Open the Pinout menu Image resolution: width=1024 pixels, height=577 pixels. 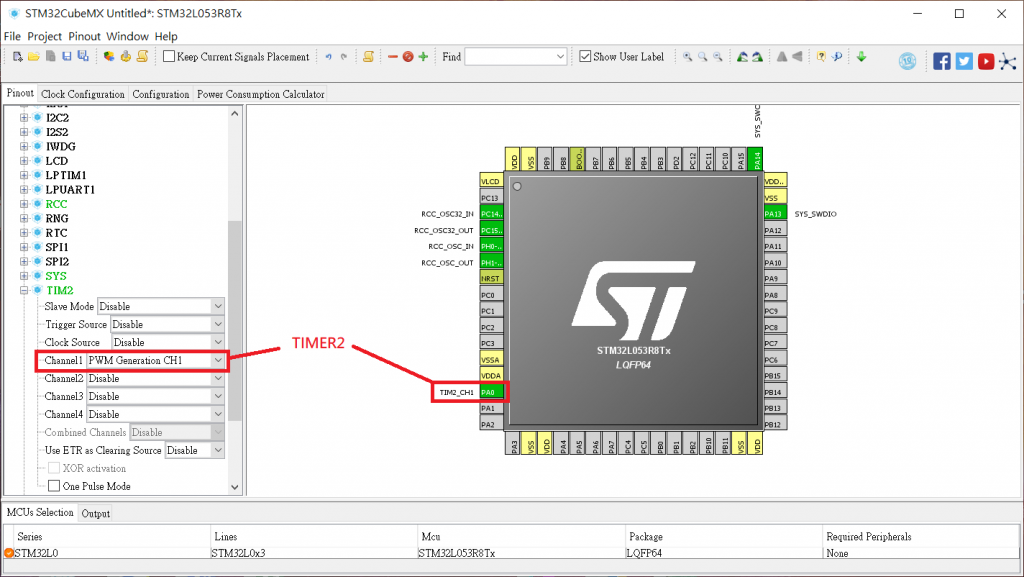click(84, 37)
